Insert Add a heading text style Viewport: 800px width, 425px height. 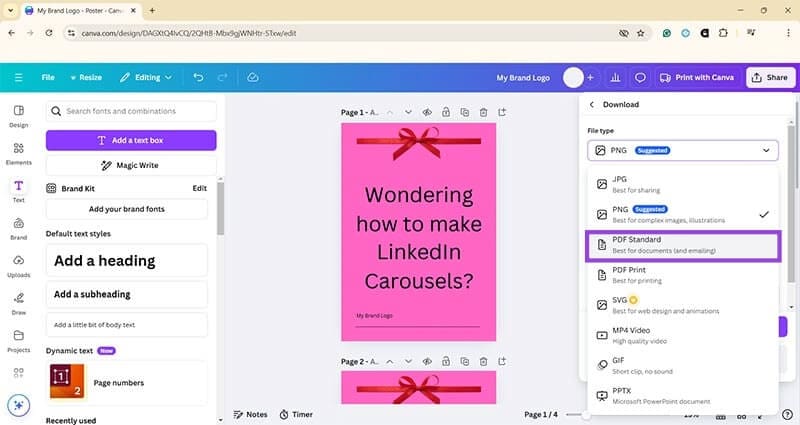tap(127, 261)
